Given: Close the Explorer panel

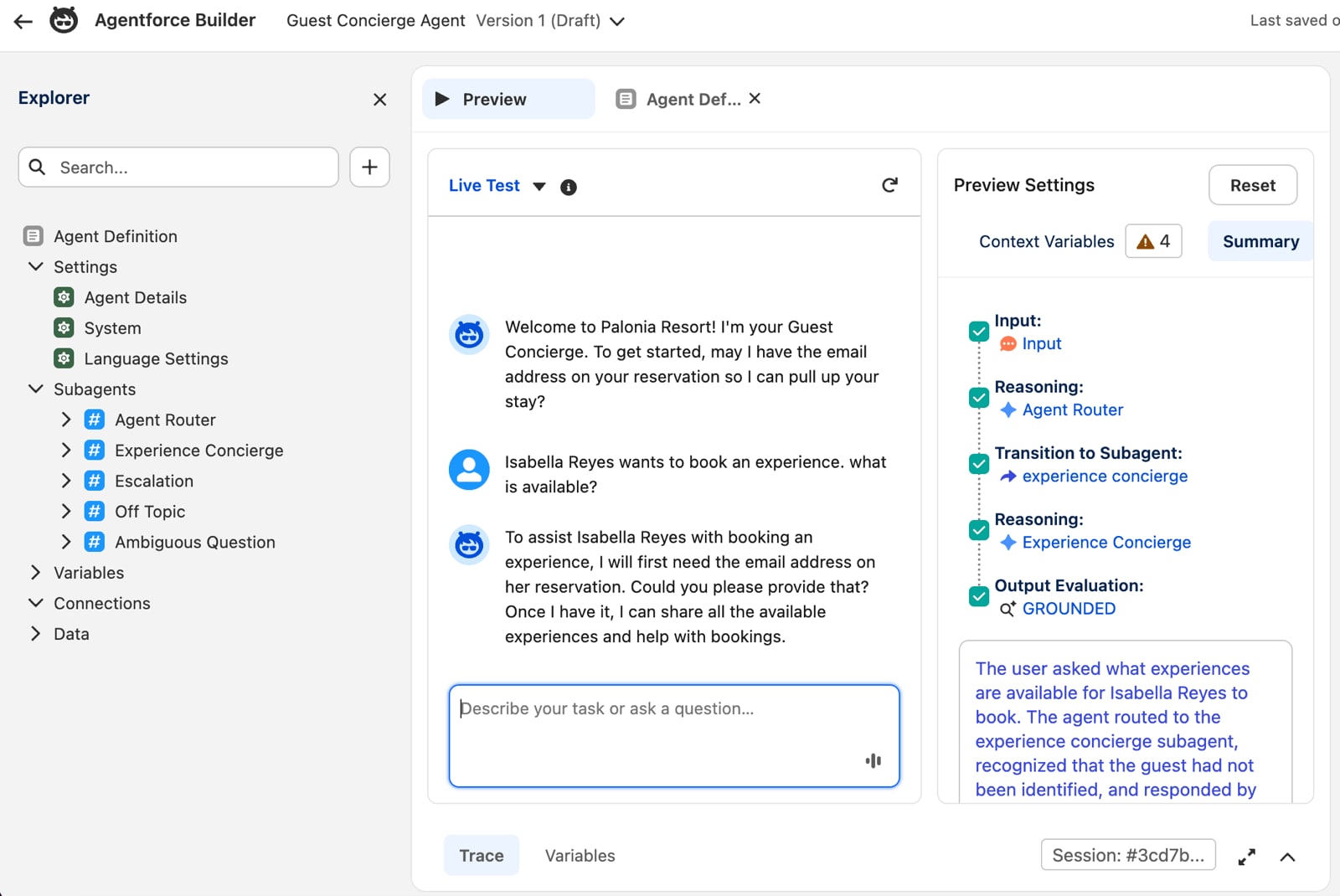Looking at the screenshot, I should (379, 100).
